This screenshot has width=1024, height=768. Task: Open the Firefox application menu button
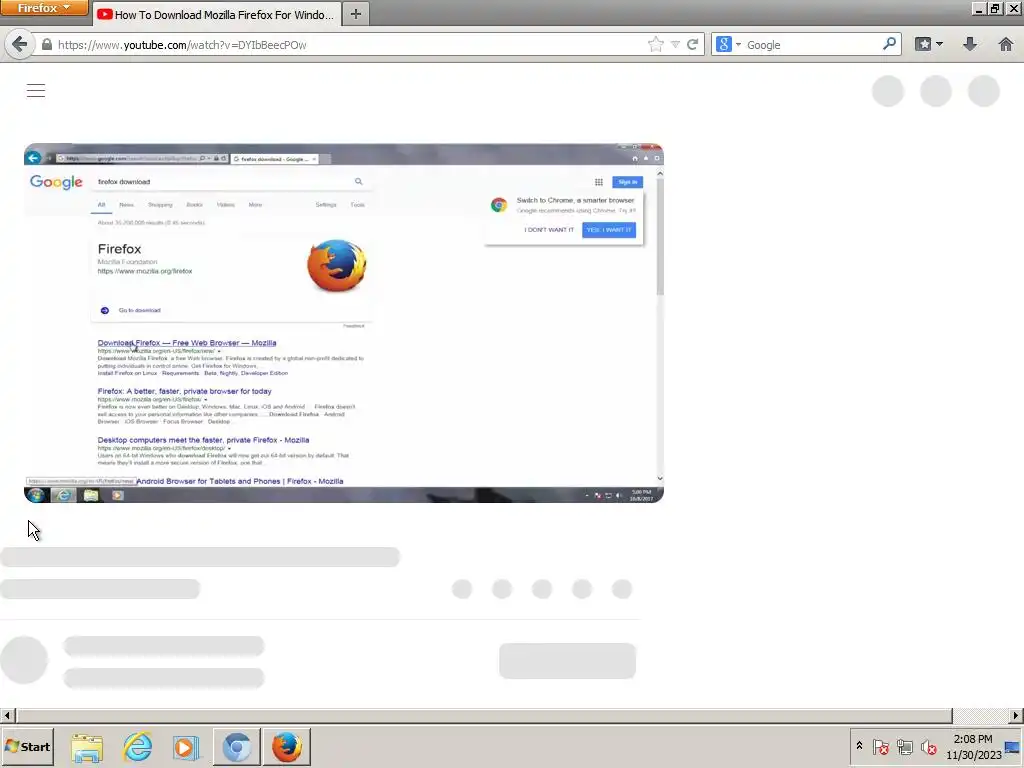pyautogui.click(x=44, y=8)
